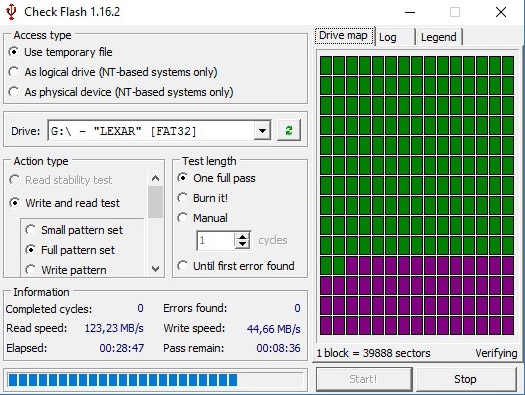Switch to the Log tab

coord(395,37)
